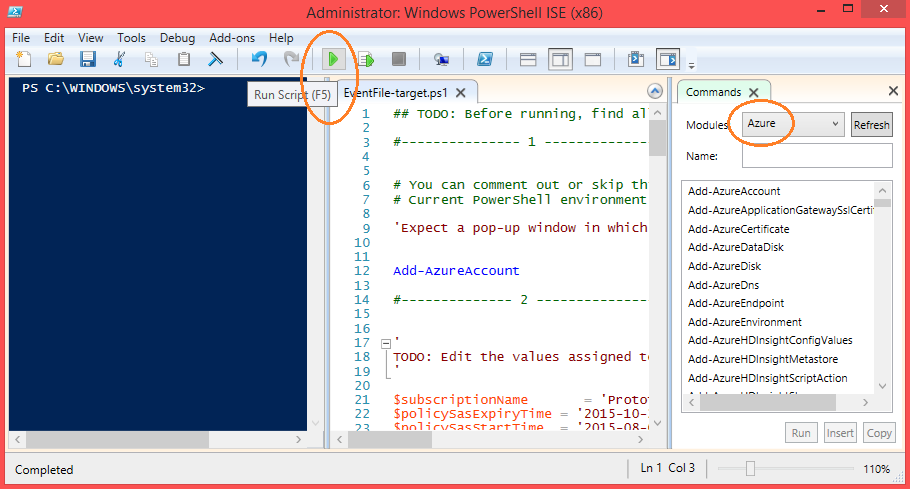This screenshot has width=910, height=489.
Task: Click the Insert button
Action: point(840,433)
